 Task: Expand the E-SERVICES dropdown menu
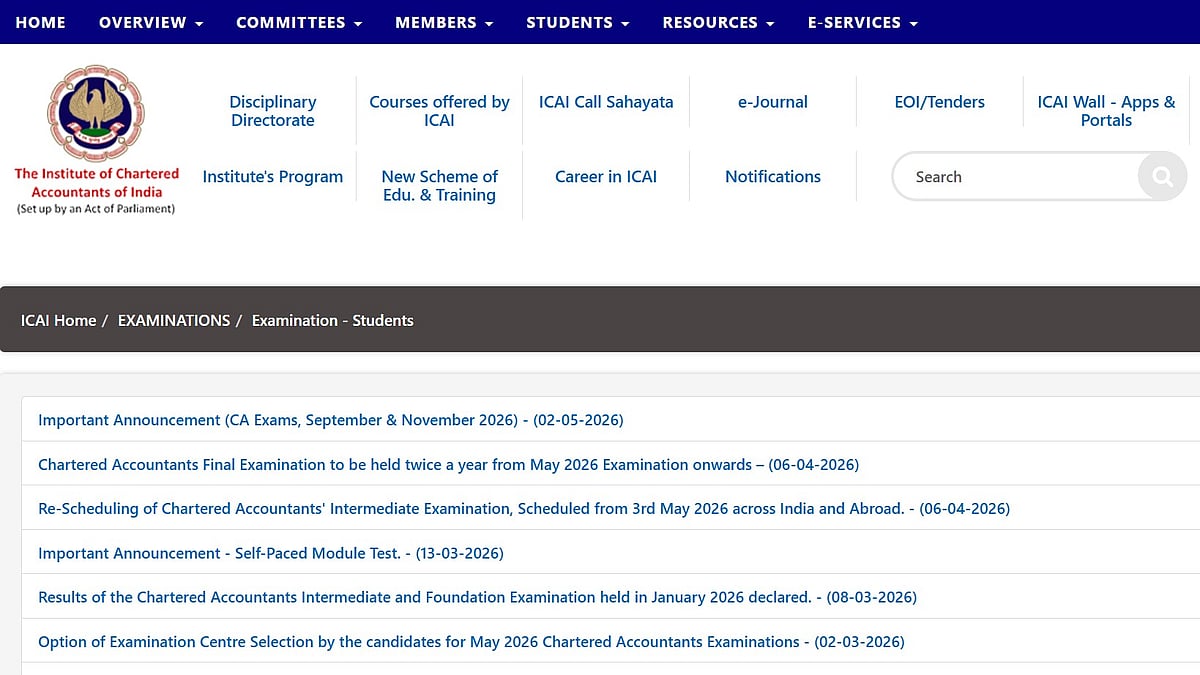(863, 22)
